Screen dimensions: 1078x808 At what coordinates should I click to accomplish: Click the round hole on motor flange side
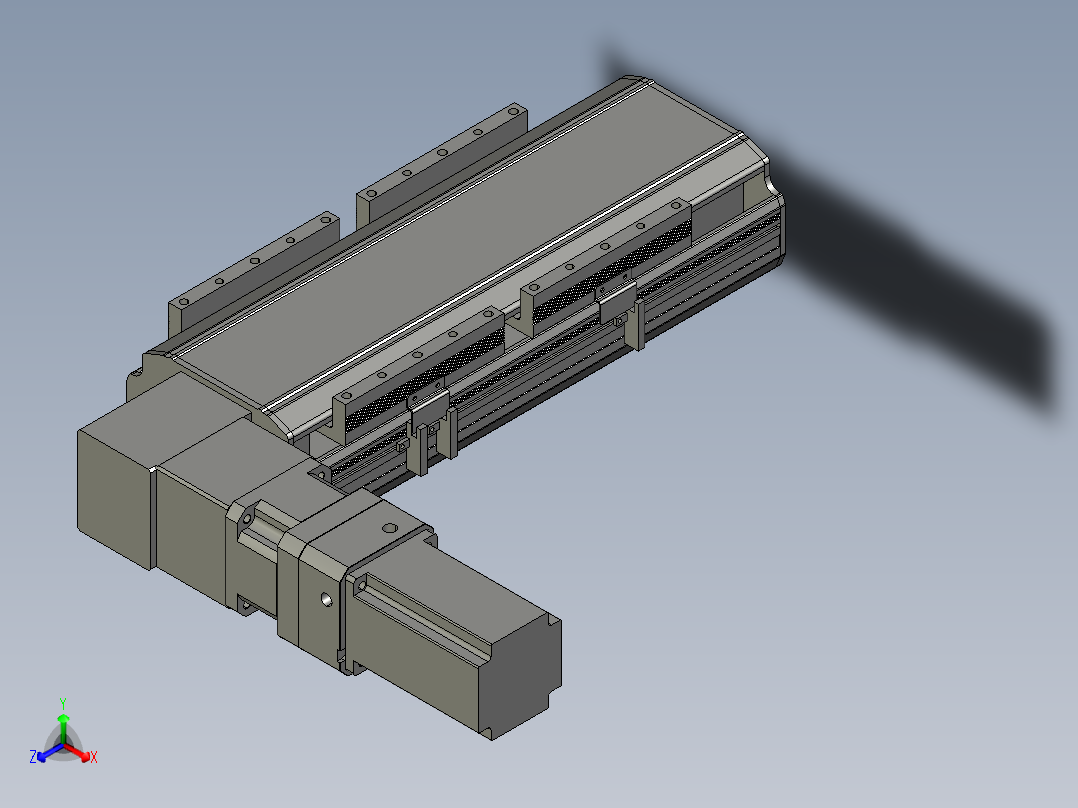327,600
